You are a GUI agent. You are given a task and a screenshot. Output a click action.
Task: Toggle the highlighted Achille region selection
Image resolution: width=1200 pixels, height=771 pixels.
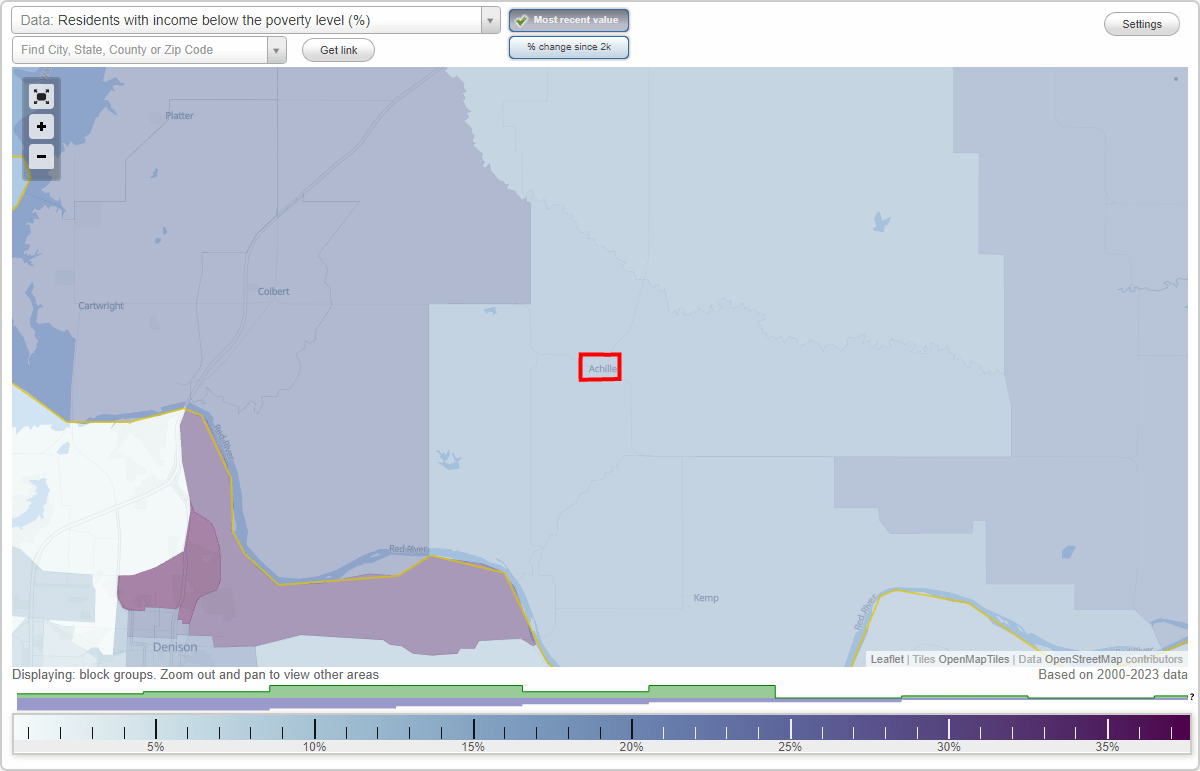[x=600, y=367]
